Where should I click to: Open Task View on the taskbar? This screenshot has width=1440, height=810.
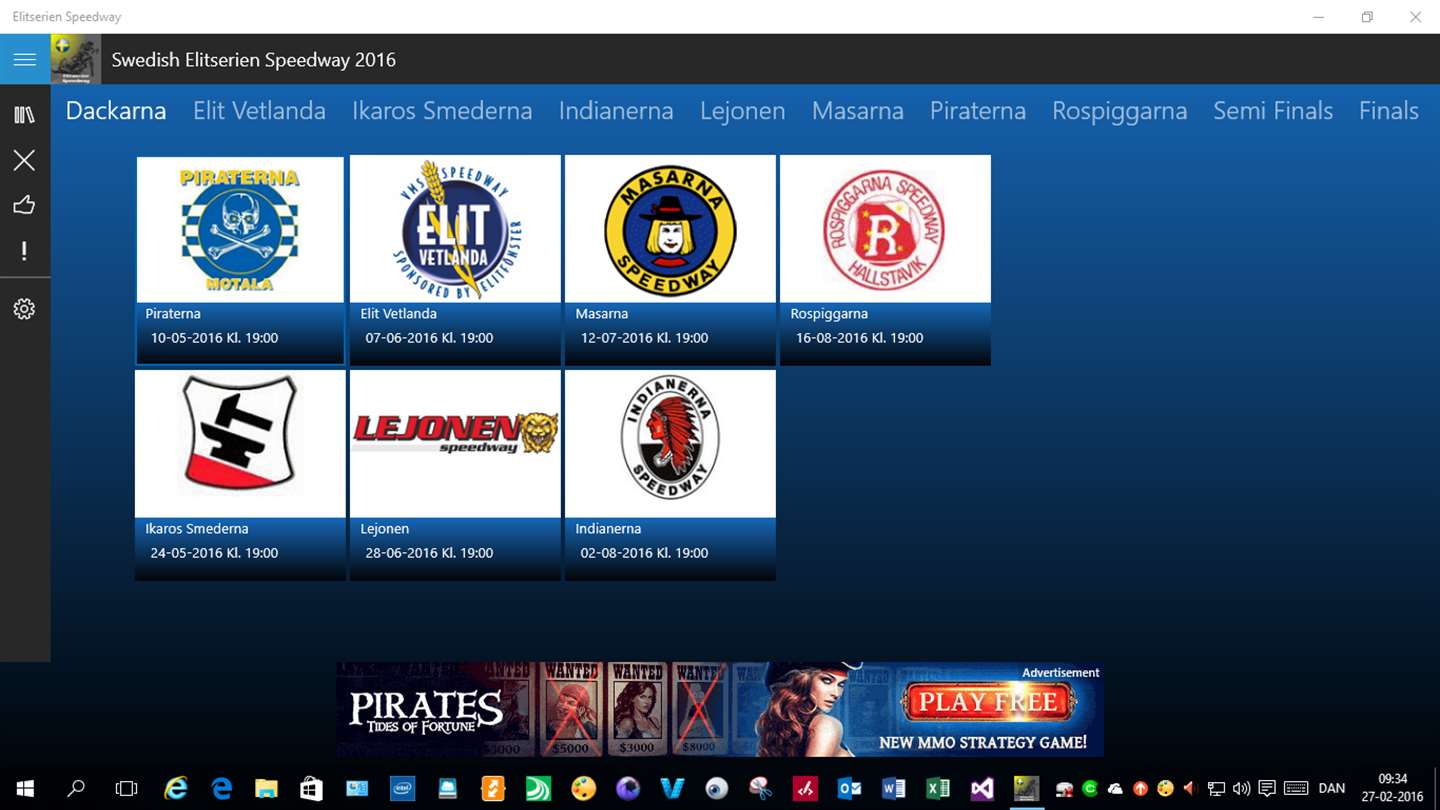(126, 789)
